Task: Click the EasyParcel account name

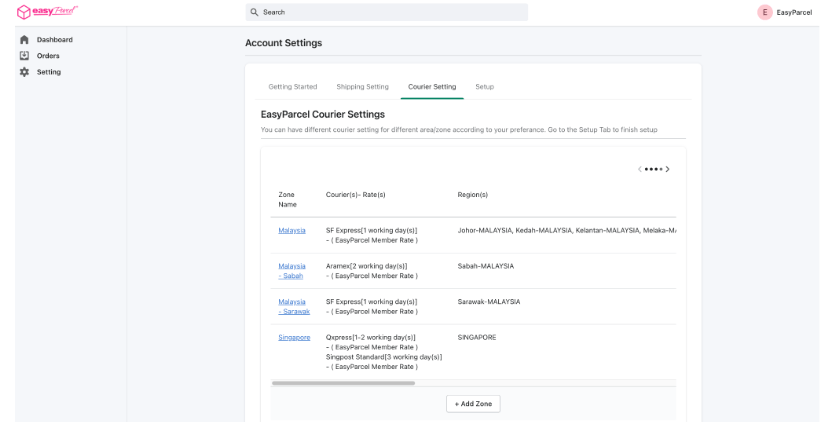Action: [795, 13]
